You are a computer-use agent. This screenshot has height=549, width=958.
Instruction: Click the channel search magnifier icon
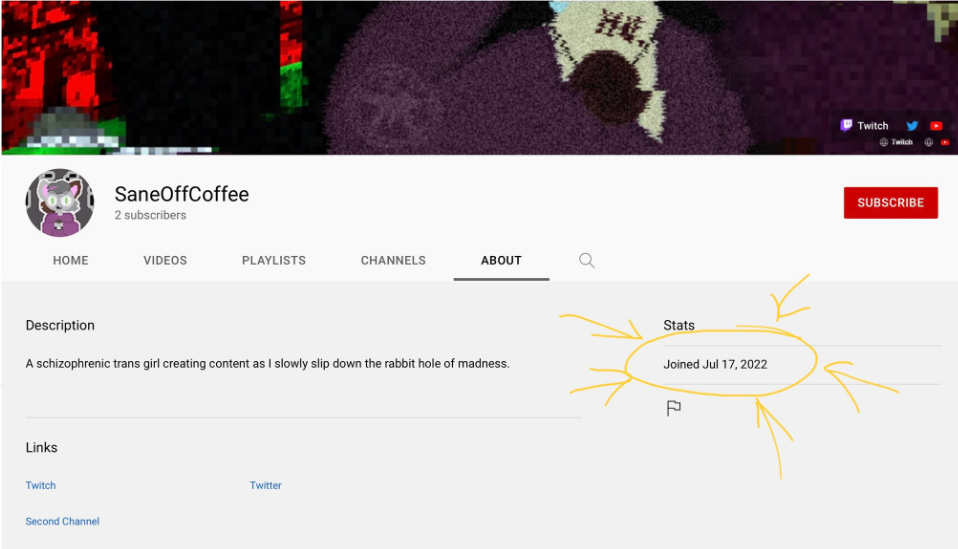[587, 261]
